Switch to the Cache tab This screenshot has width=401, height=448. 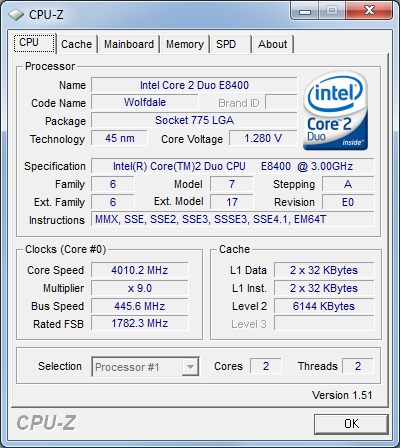click(x=76, y=44)
